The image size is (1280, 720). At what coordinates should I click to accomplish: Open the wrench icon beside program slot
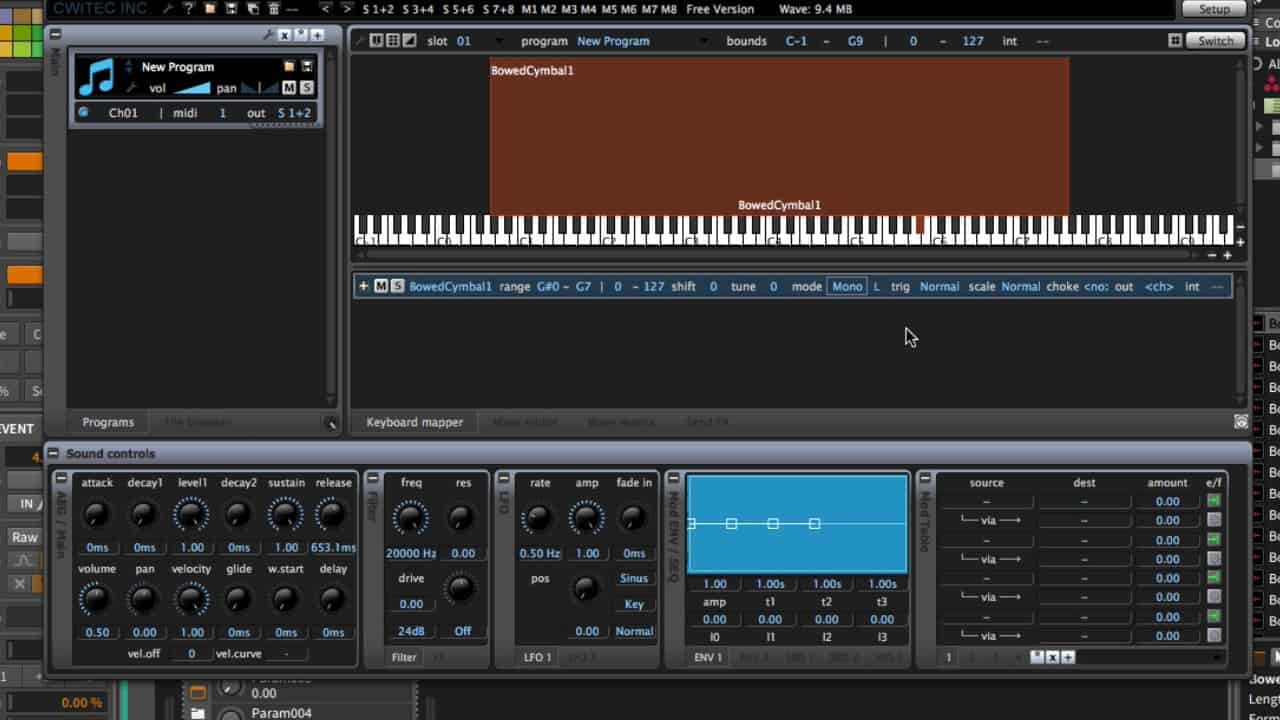[x=131, y=88]
